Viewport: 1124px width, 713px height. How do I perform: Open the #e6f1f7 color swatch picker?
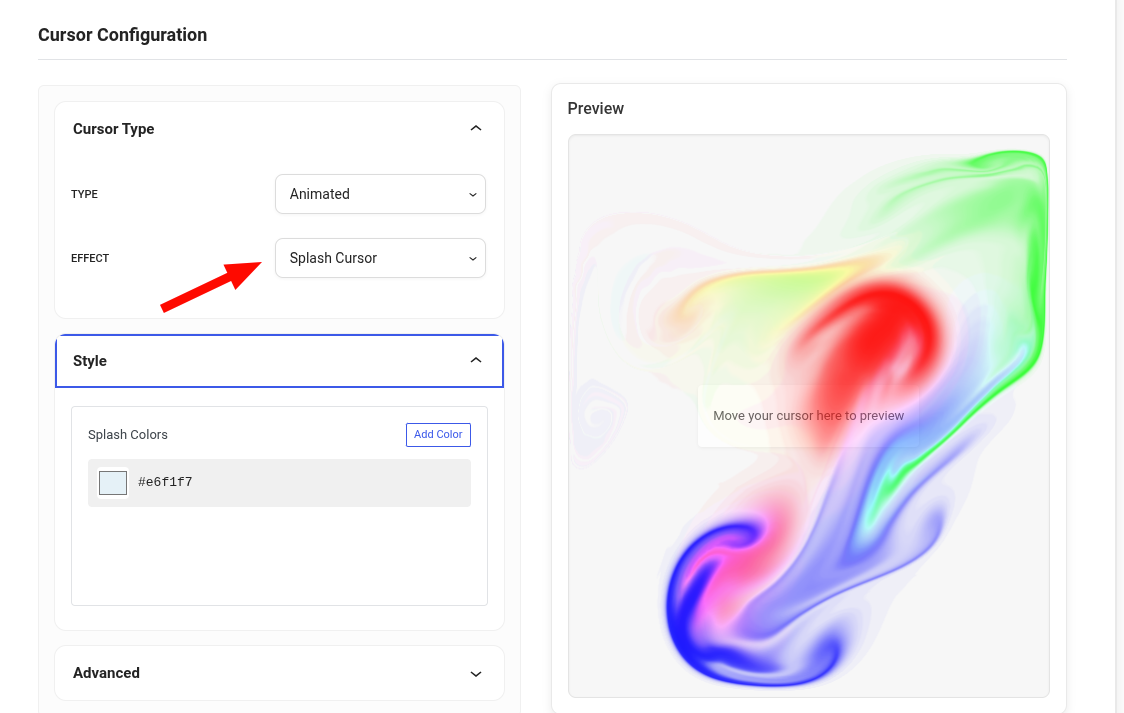(x=113, y=483)
